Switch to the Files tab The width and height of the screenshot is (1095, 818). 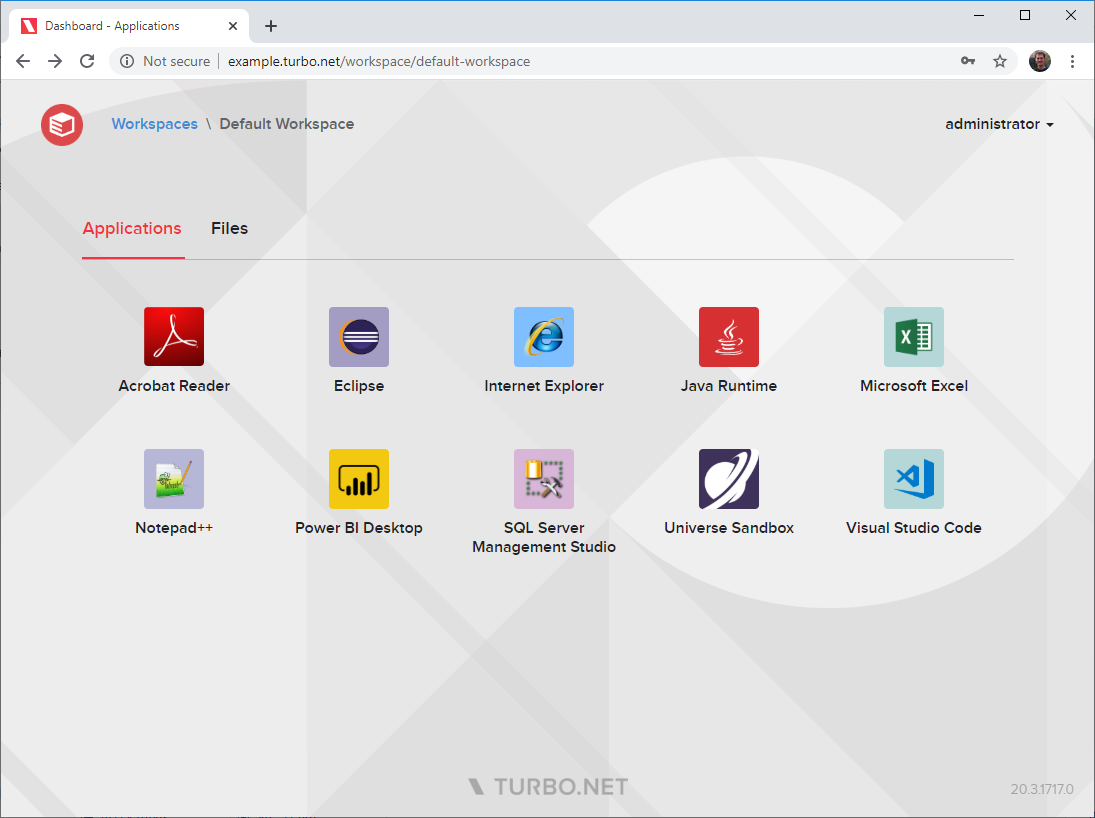[229, 228]
